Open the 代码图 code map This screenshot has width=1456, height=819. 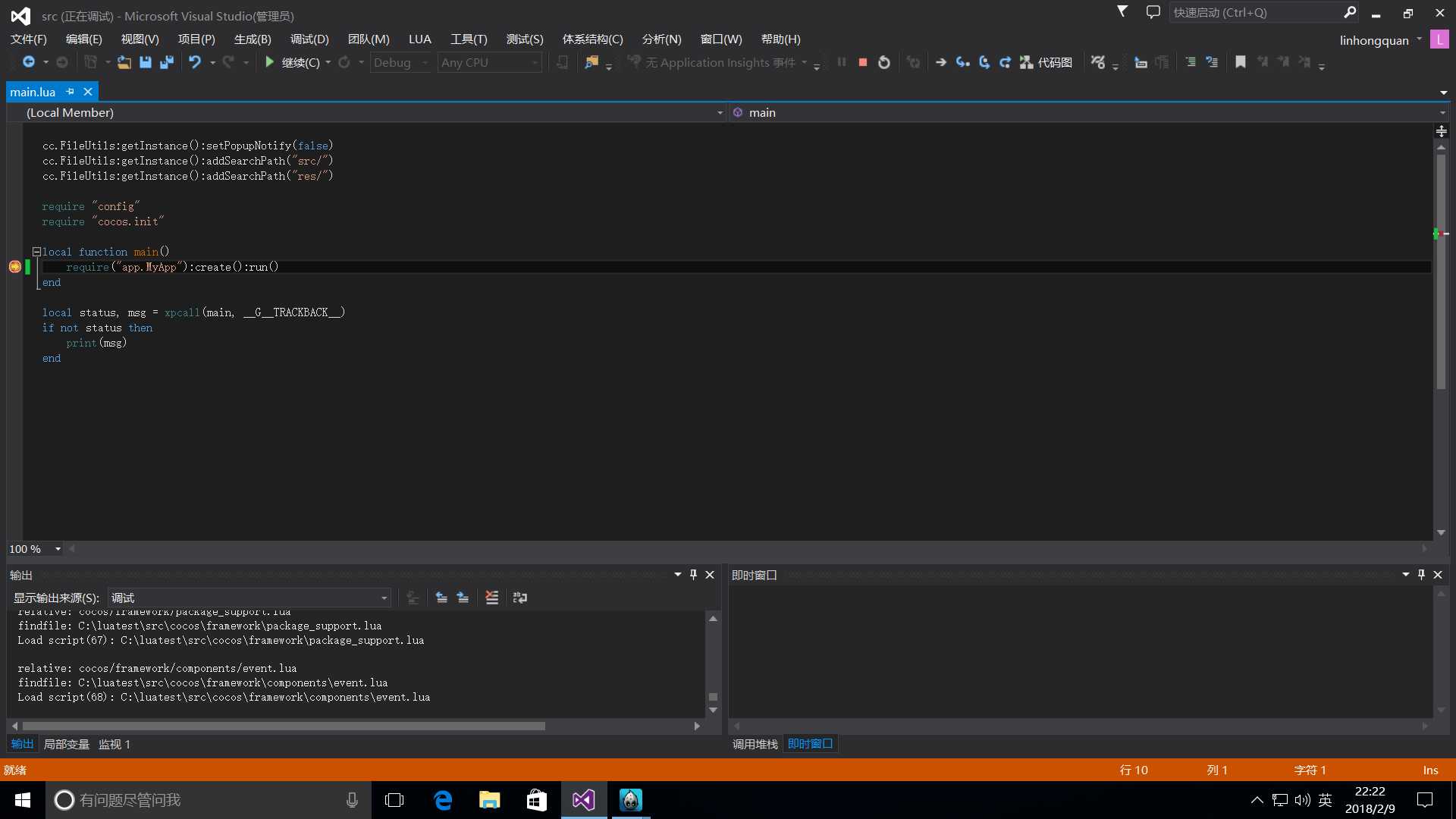(1046, 62)
